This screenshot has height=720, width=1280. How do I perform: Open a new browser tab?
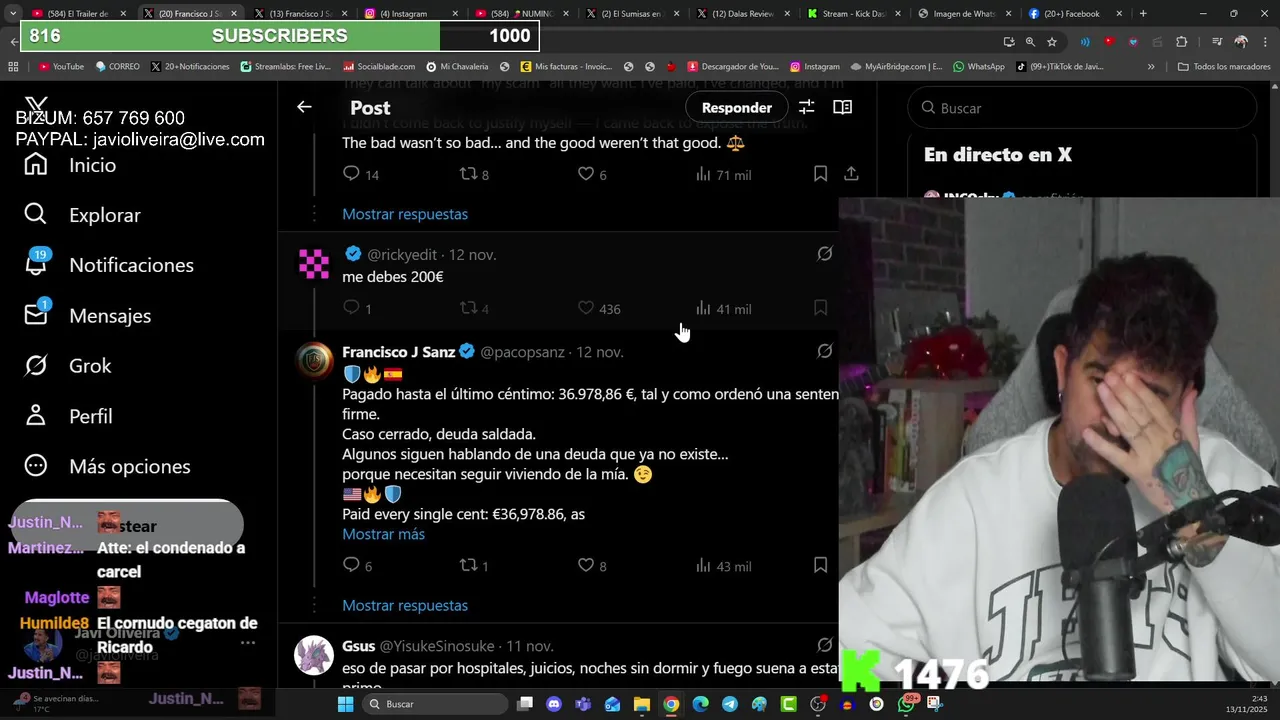(1143, 14)
